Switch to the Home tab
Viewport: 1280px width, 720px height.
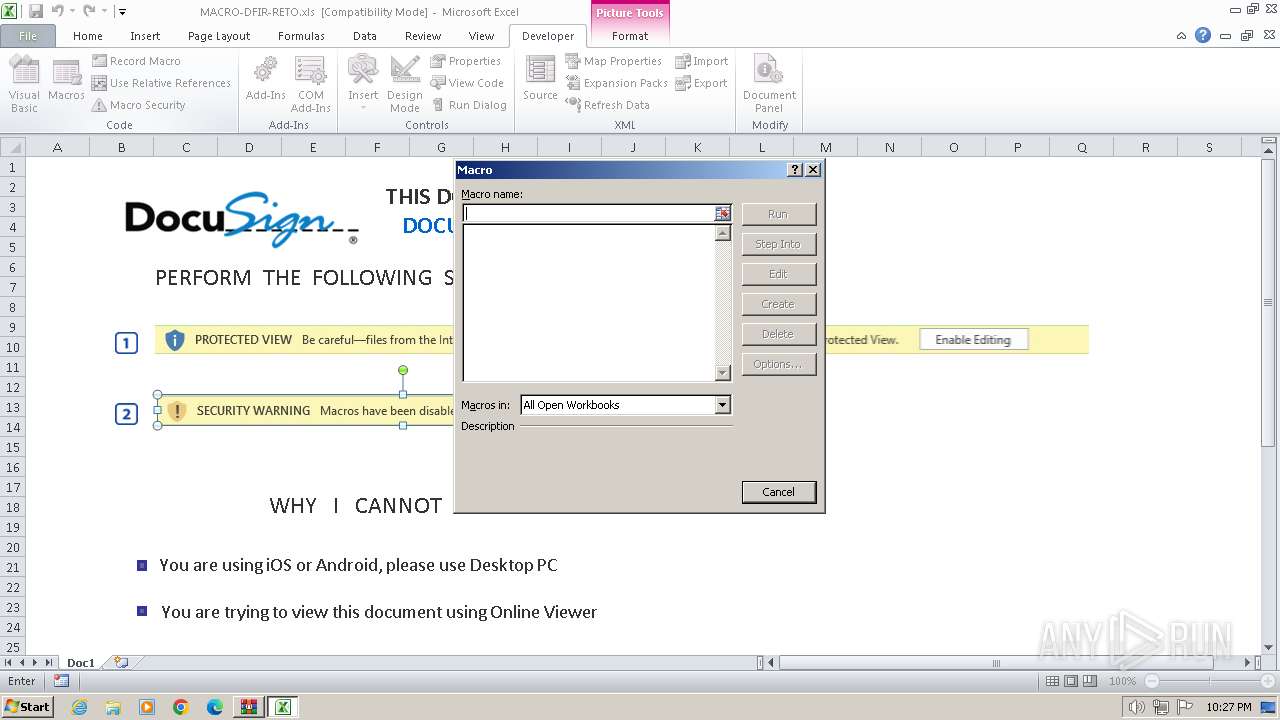88,36
